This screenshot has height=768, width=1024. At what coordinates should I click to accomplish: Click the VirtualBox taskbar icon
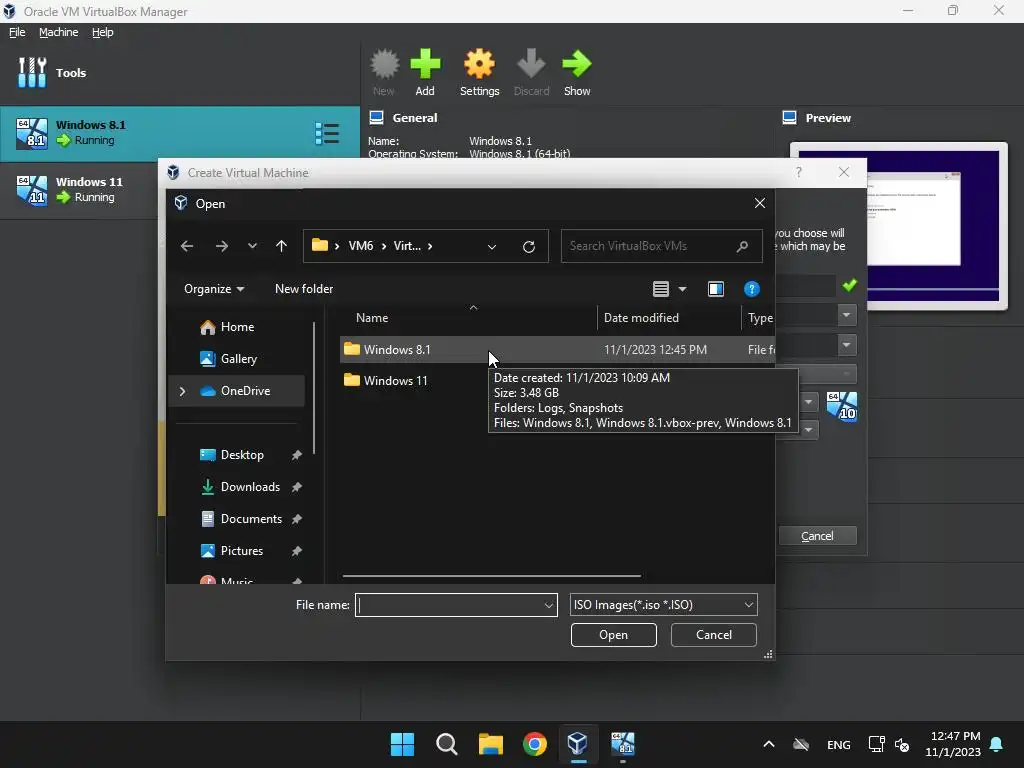click(x=578, y=744)
